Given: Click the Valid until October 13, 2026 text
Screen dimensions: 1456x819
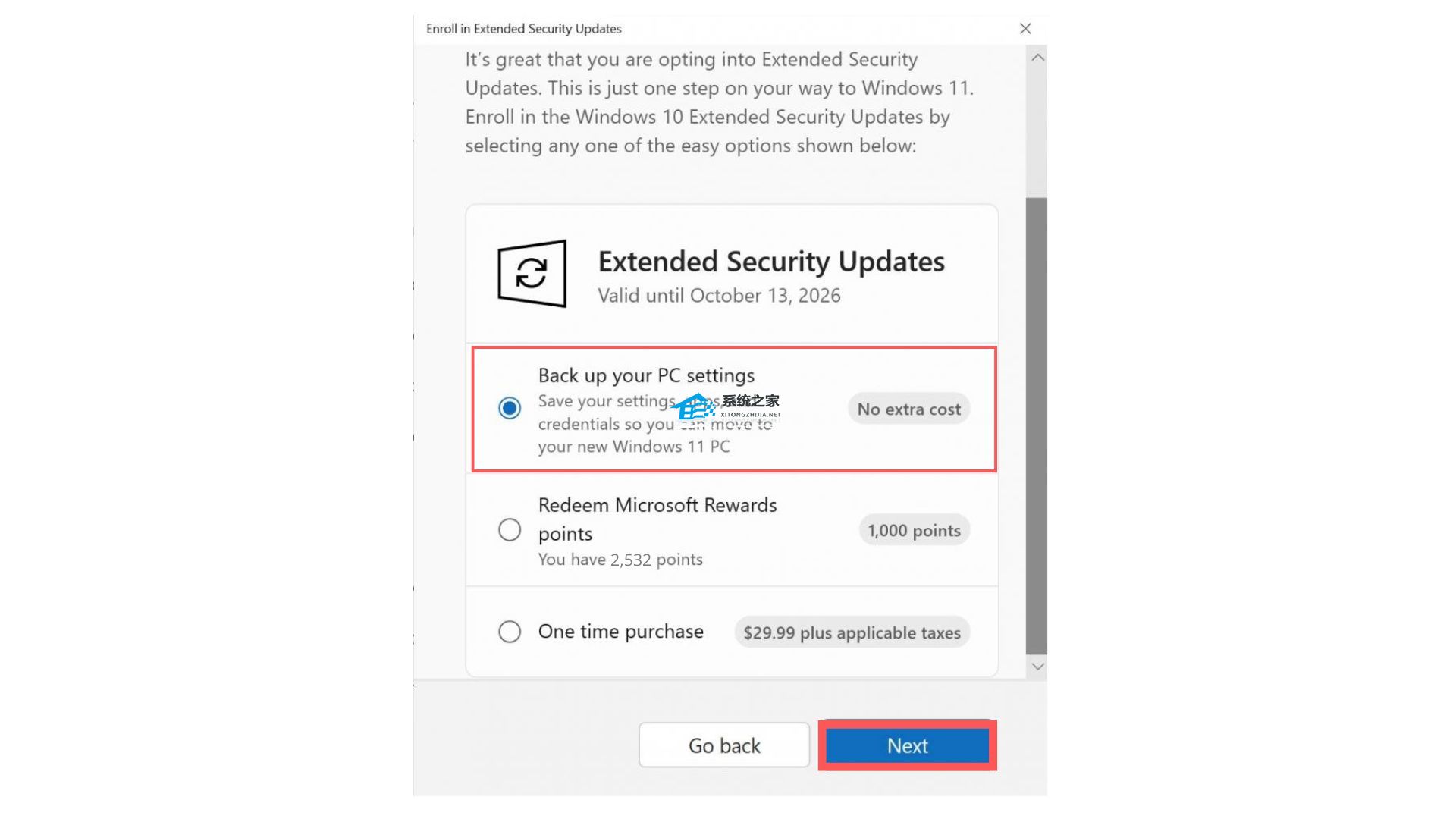Looking at the screenshot, I should point(719,296).
